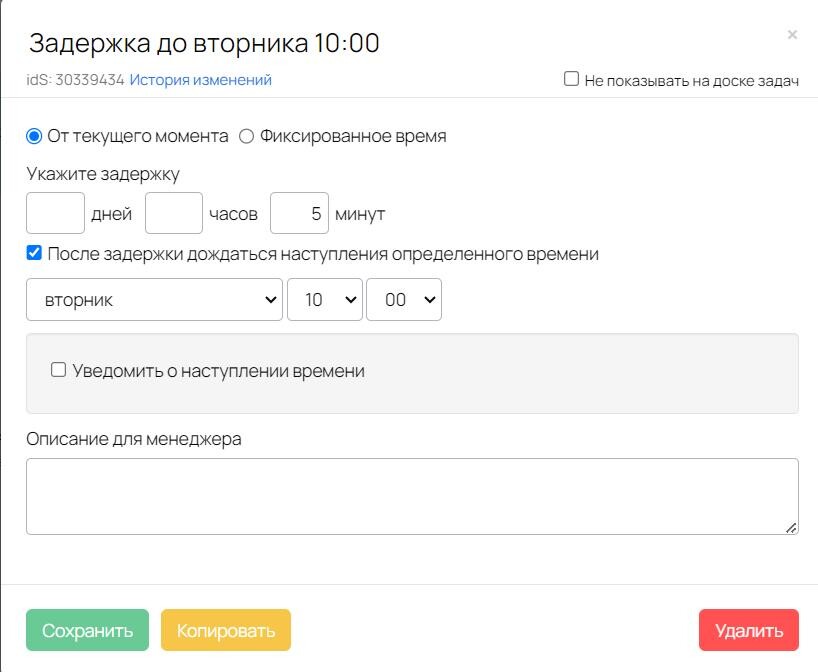Enable Не показывать на доске задач checkbox

tap(571, 79)
